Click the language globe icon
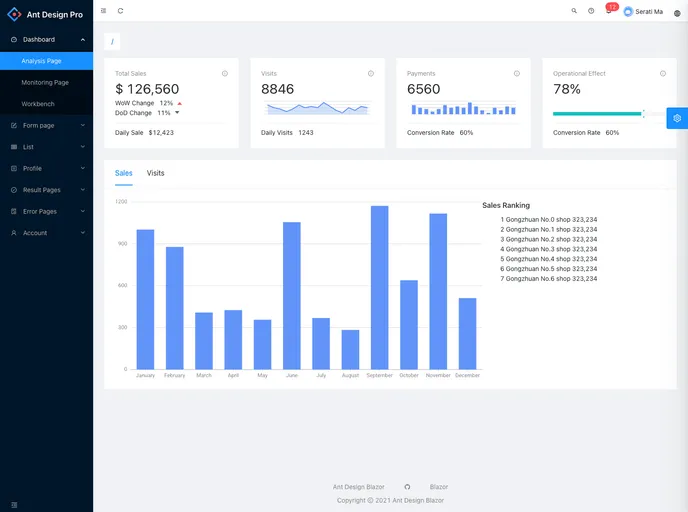Image resolution: width=688 pixels, height=512 pixels. (677, 12)
